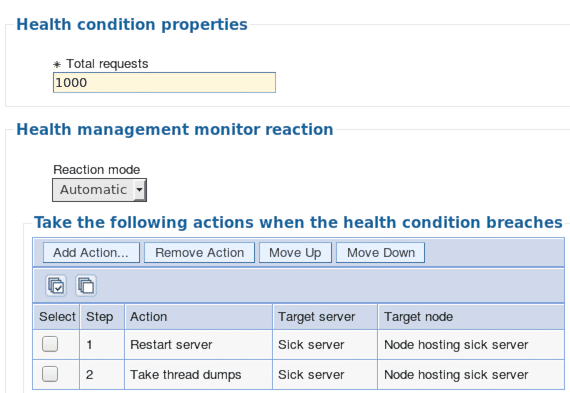Click the Add Action... button
Screen dimensions: 570x393
point(91,253)
